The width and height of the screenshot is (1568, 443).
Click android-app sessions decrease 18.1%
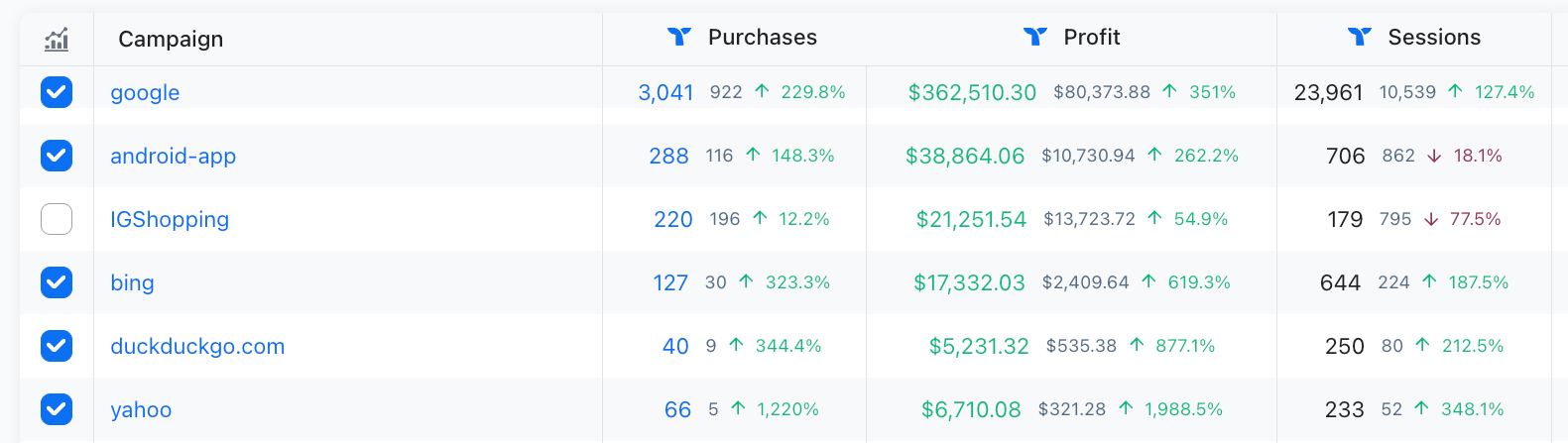(x=1478, y=156)
